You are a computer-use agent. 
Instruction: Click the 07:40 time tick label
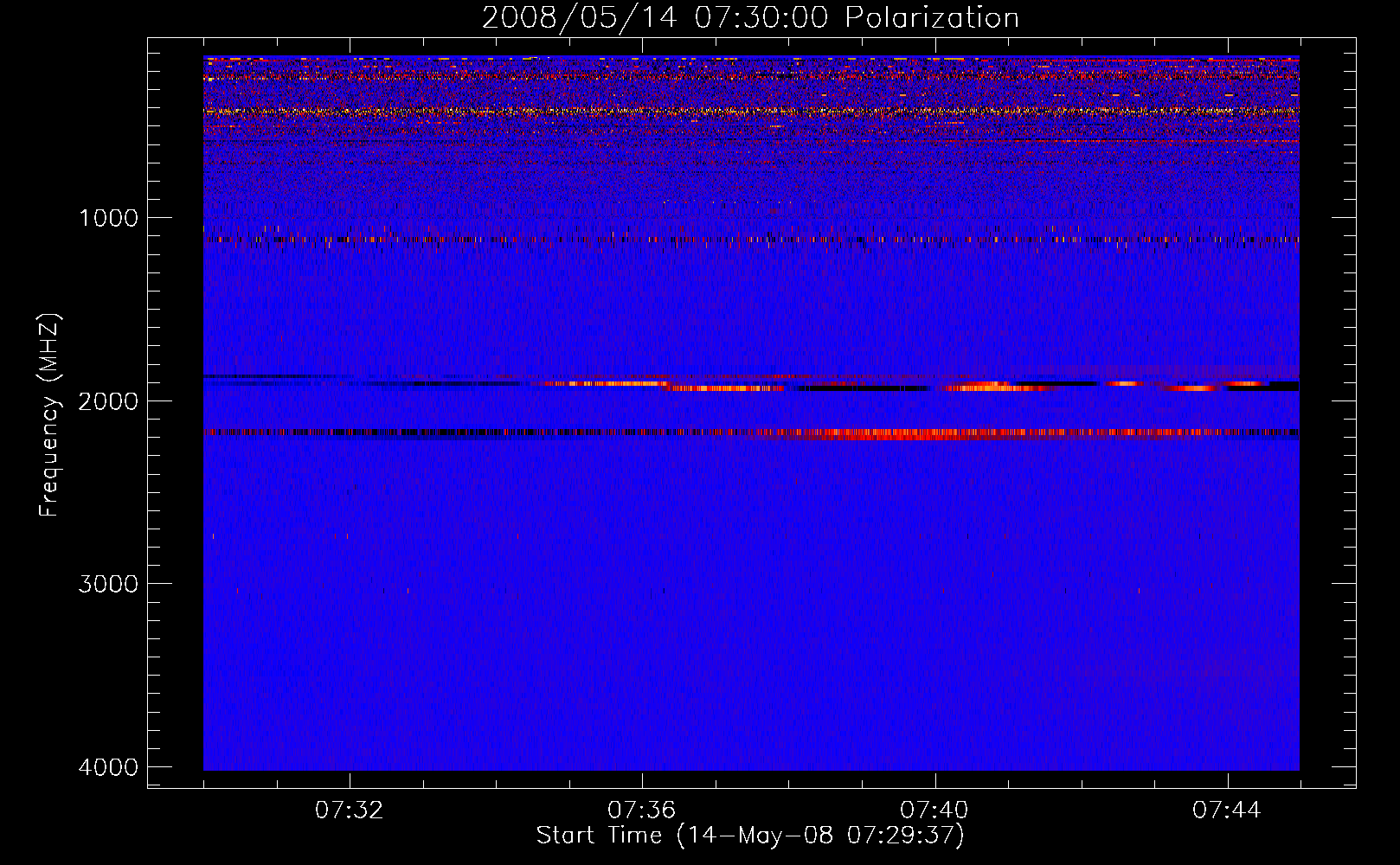click(x=934, y=810)
